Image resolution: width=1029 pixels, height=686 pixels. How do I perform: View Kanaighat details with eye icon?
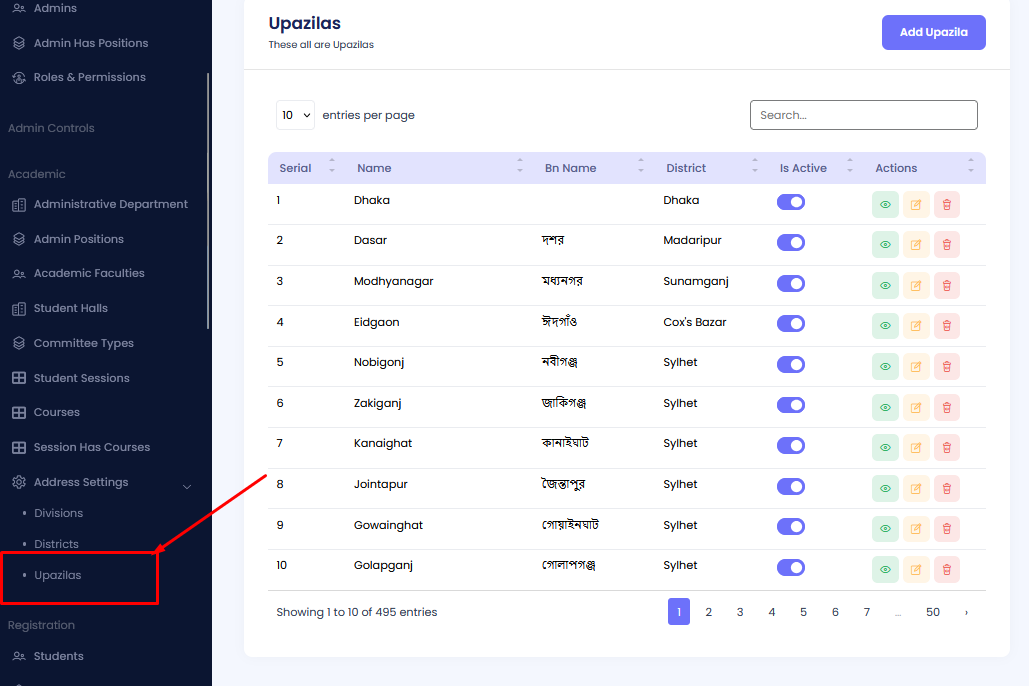coord(885,448)
